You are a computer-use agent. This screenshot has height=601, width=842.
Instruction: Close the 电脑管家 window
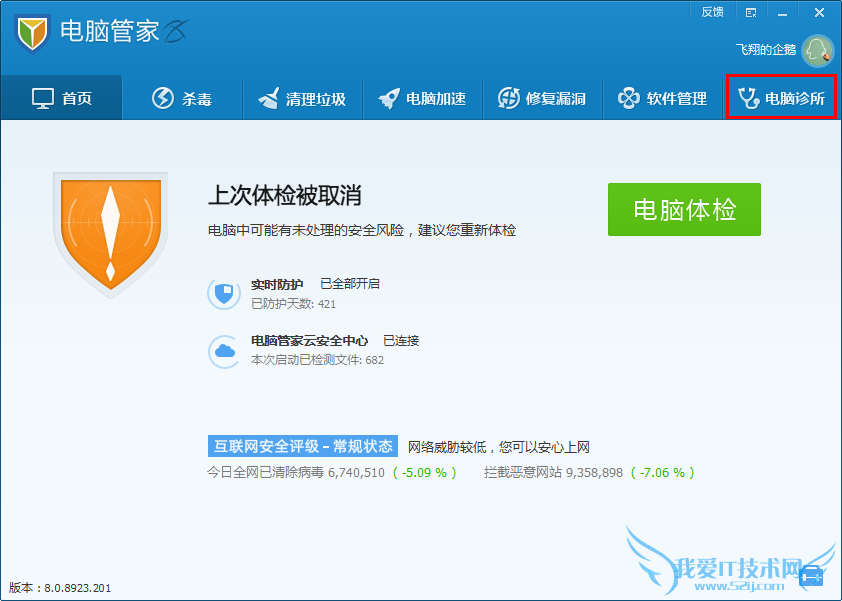[x=819, y=12]
